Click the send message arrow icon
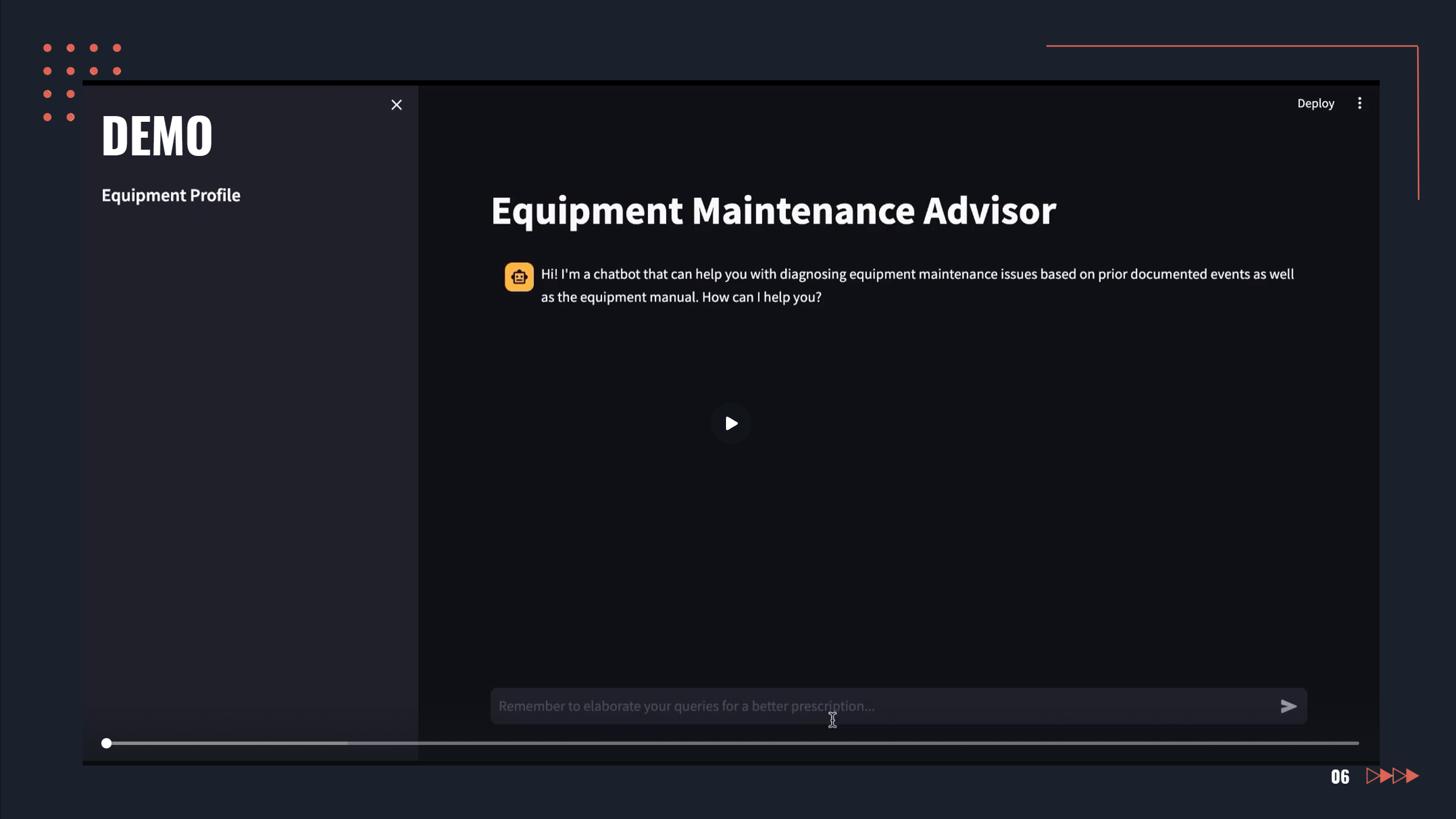This screenshot has width=1456, height=819. 1288,706
